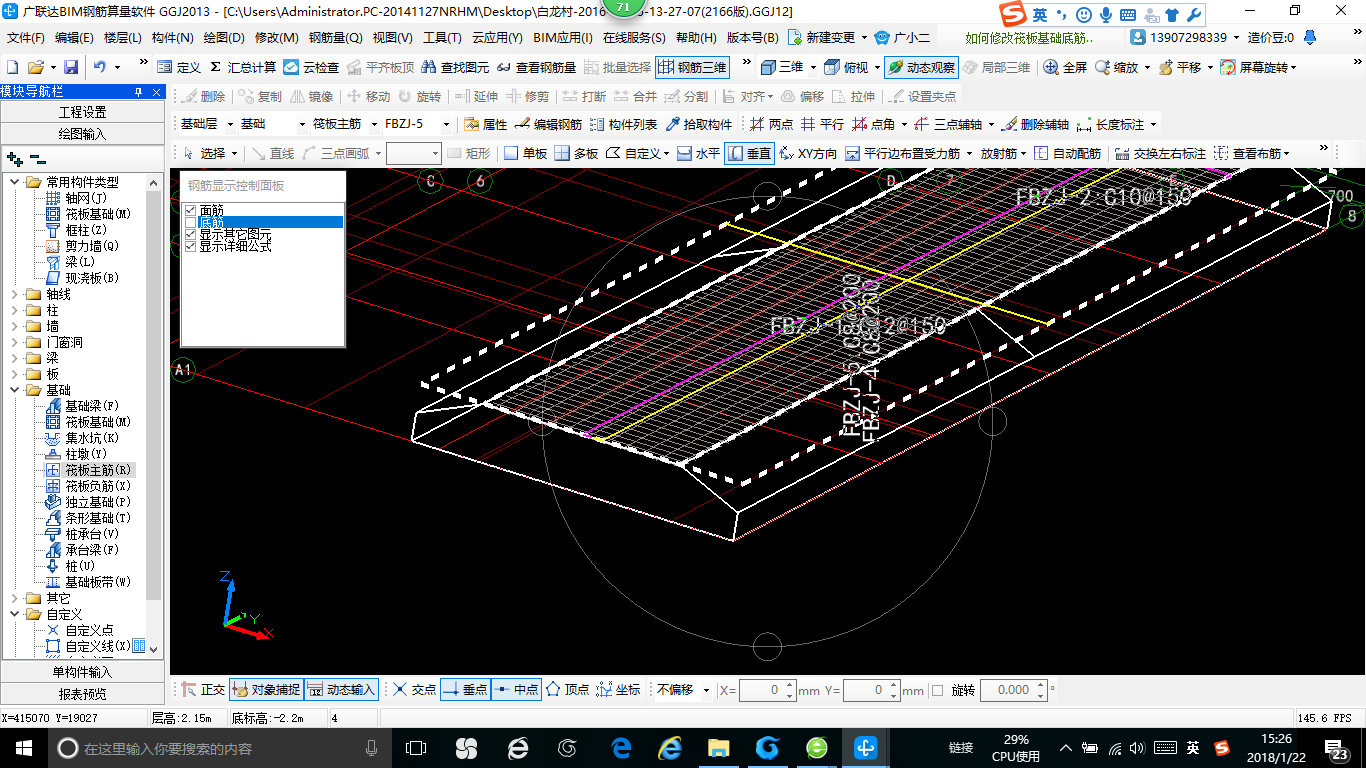
Task: Choose 水平 horizontal rebar direction
Action: (698, 154)
